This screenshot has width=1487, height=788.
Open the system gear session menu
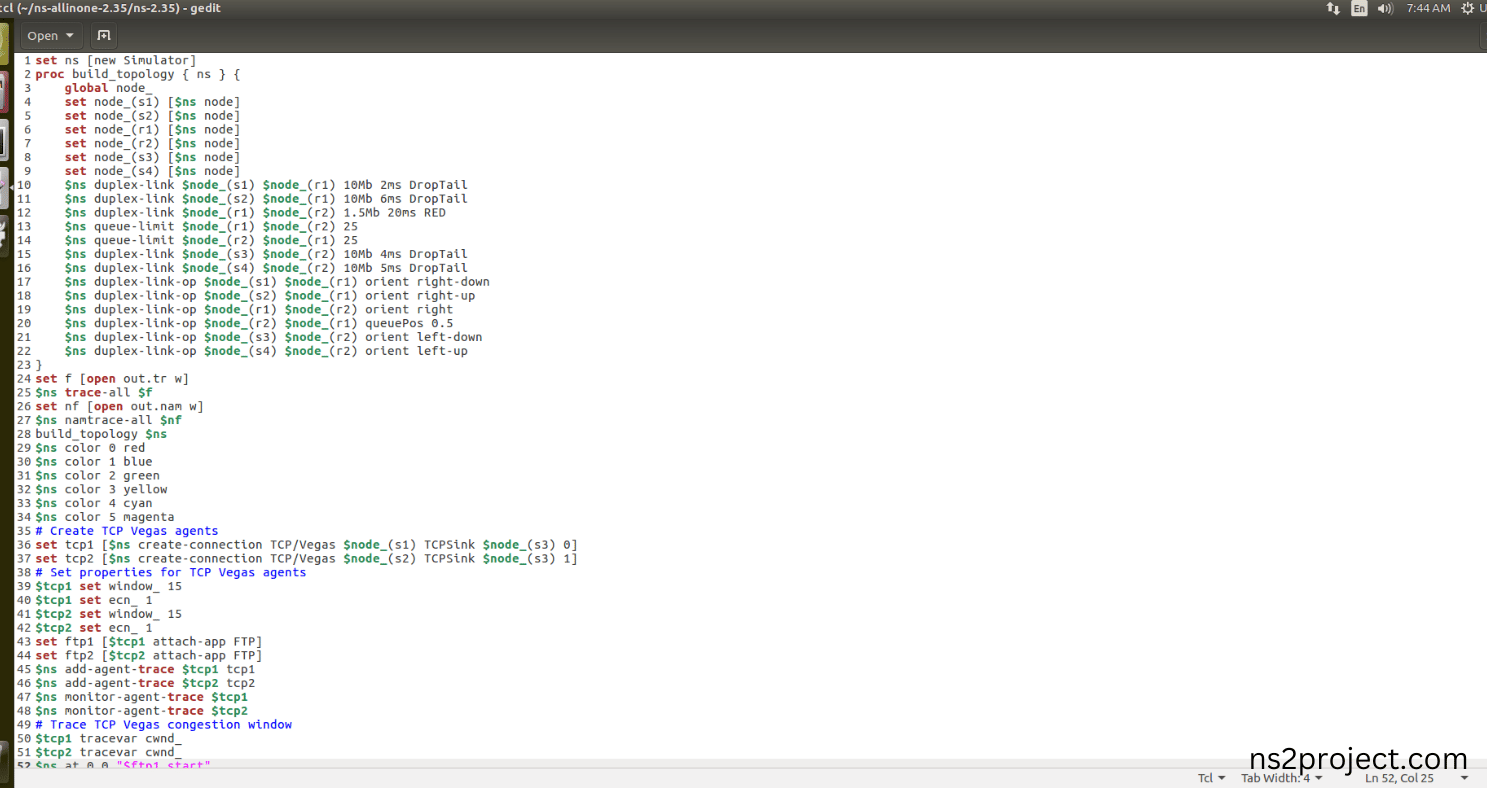click(1467, 8)
